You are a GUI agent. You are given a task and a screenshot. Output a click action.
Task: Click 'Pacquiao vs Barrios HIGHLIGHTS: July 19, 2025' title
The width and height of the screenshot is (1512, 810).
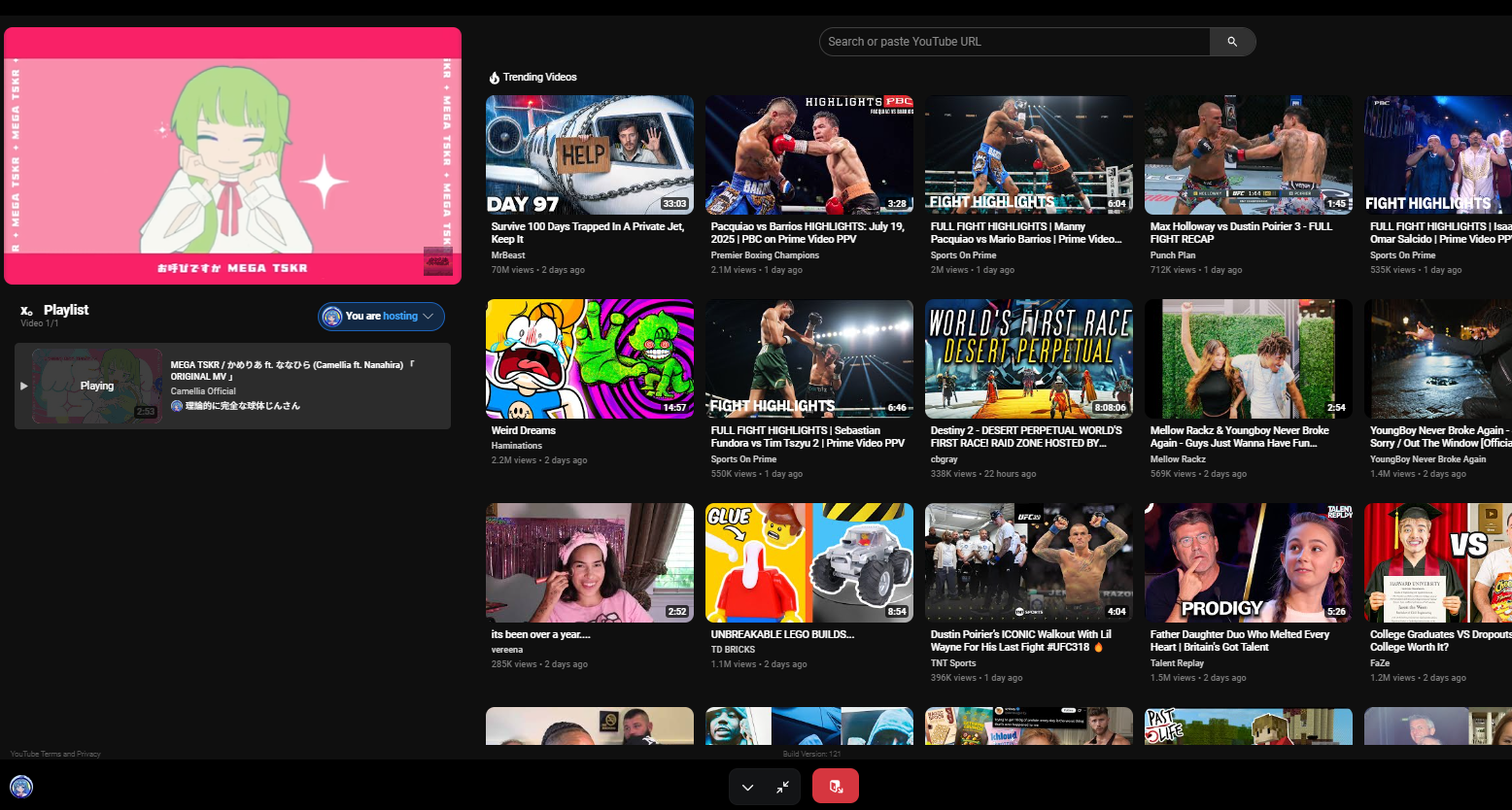point(808,233)
